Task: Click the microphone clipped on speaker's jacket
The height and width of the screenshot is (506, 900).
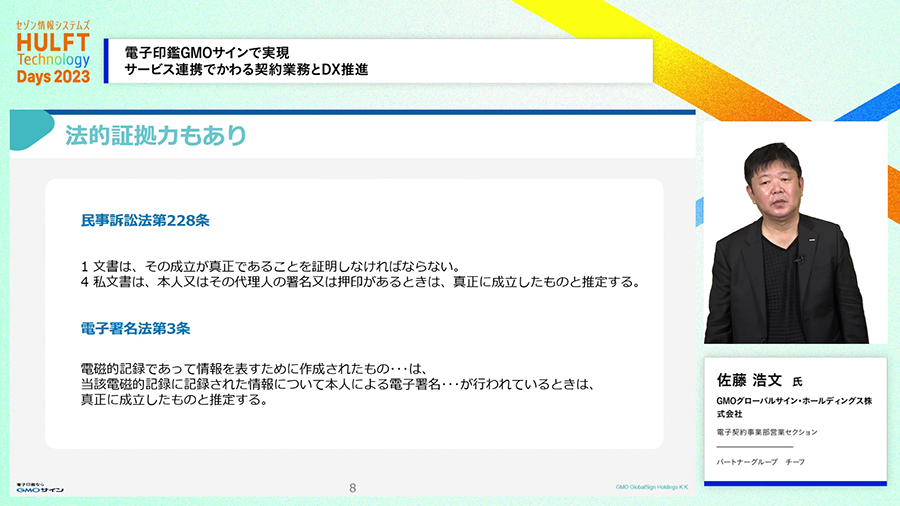Action: (797, 261)
